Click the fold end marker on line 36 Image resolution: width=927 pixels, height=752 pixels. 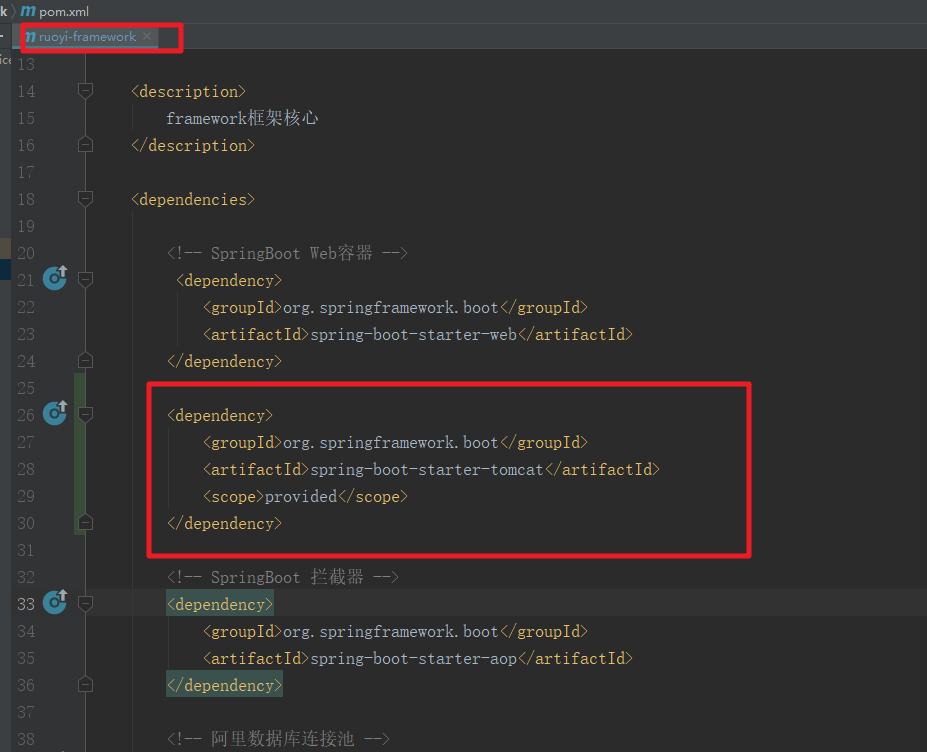click(x=85, y=685)
